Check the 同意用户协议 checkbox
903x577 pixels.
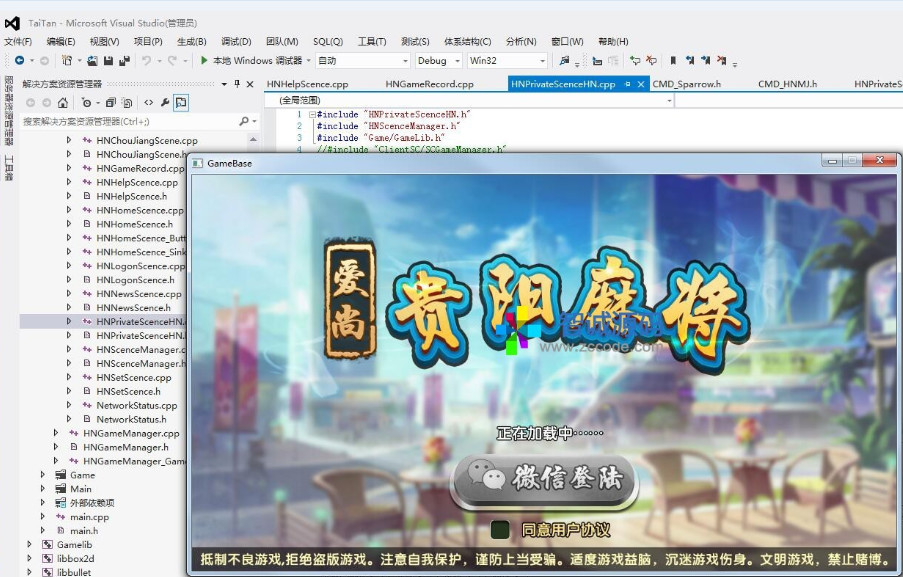pyautogui.click(x=500, y=530)
